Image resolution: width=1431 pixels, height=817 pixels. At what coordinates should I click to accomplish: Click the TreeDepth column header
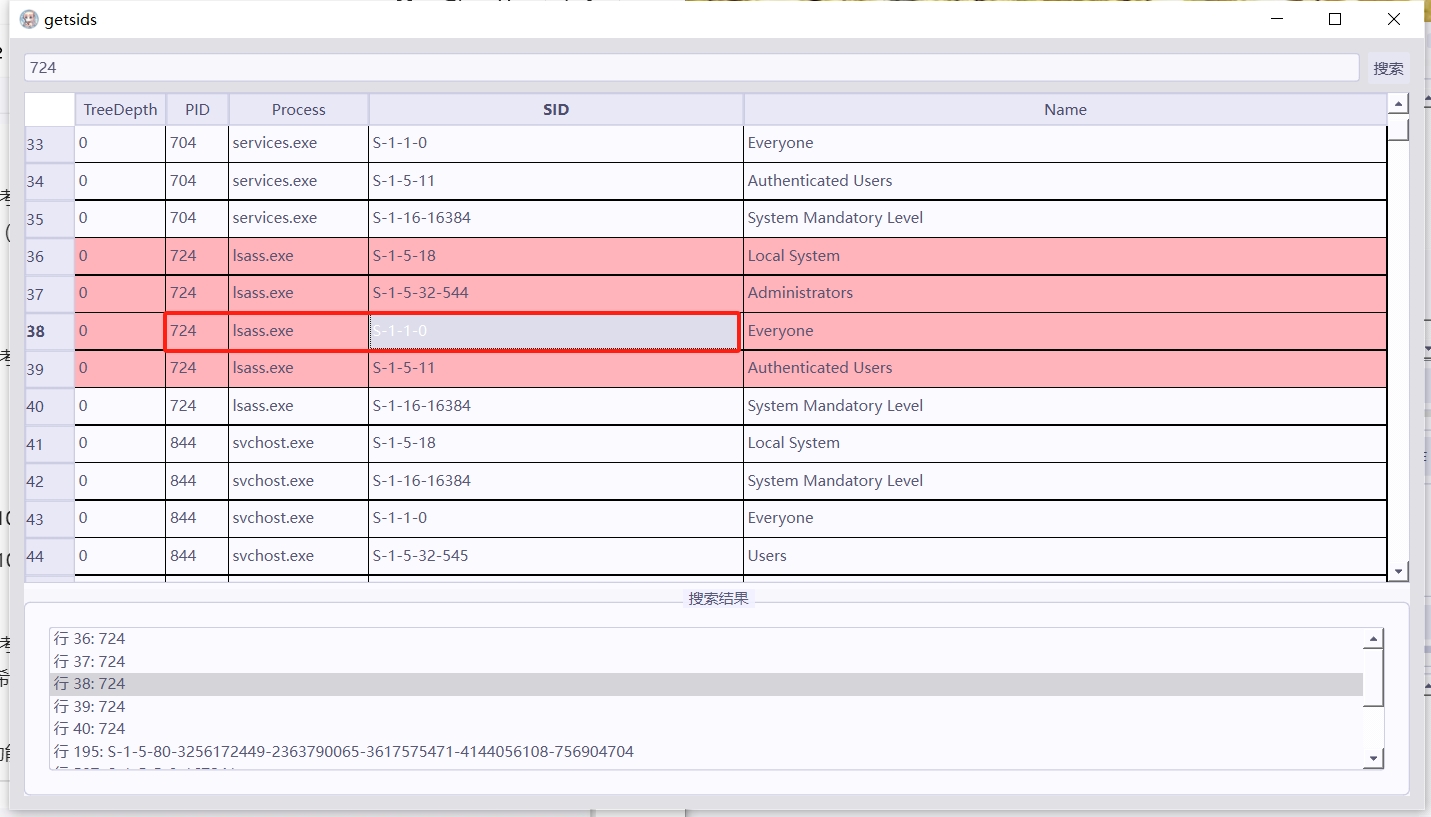coord(120,110)
